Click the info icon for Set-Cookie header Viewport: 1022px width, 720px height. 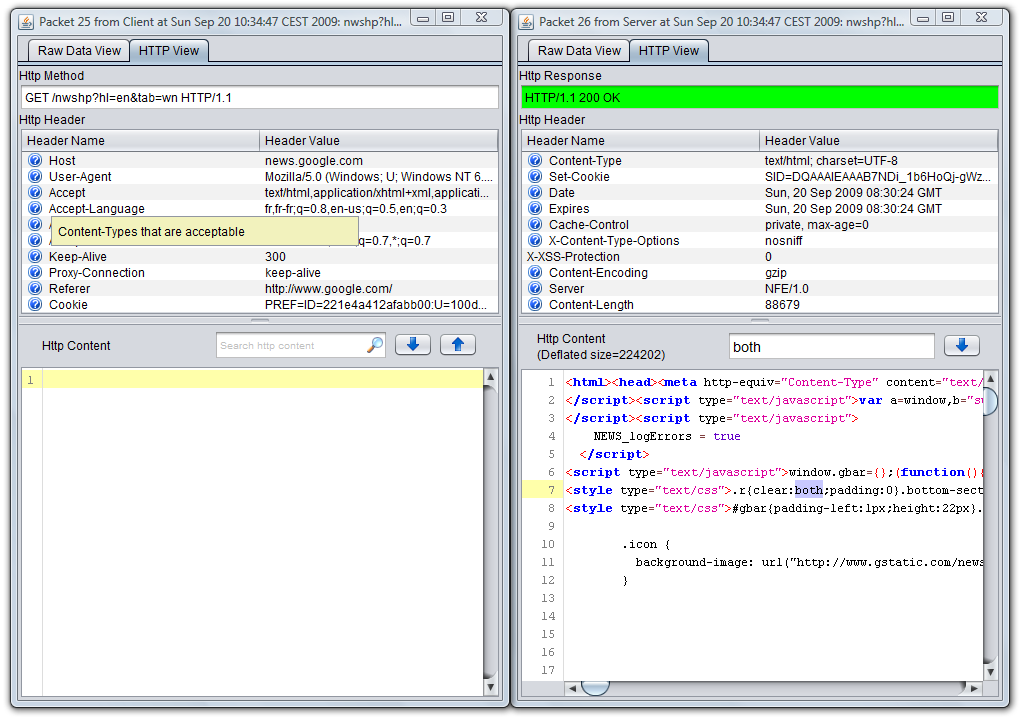[x=535, y=177]
